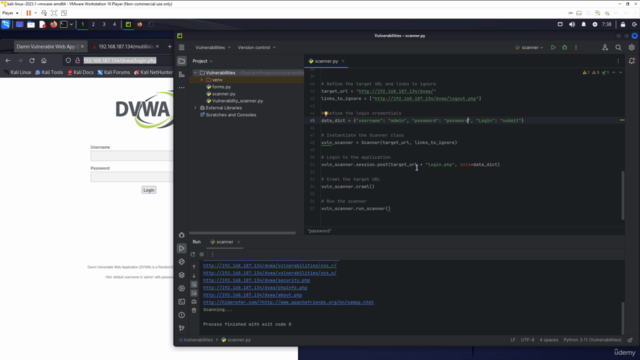Open the Kali Forums bookmark
This screenshot has width=640, height=360.
[114, 72]
